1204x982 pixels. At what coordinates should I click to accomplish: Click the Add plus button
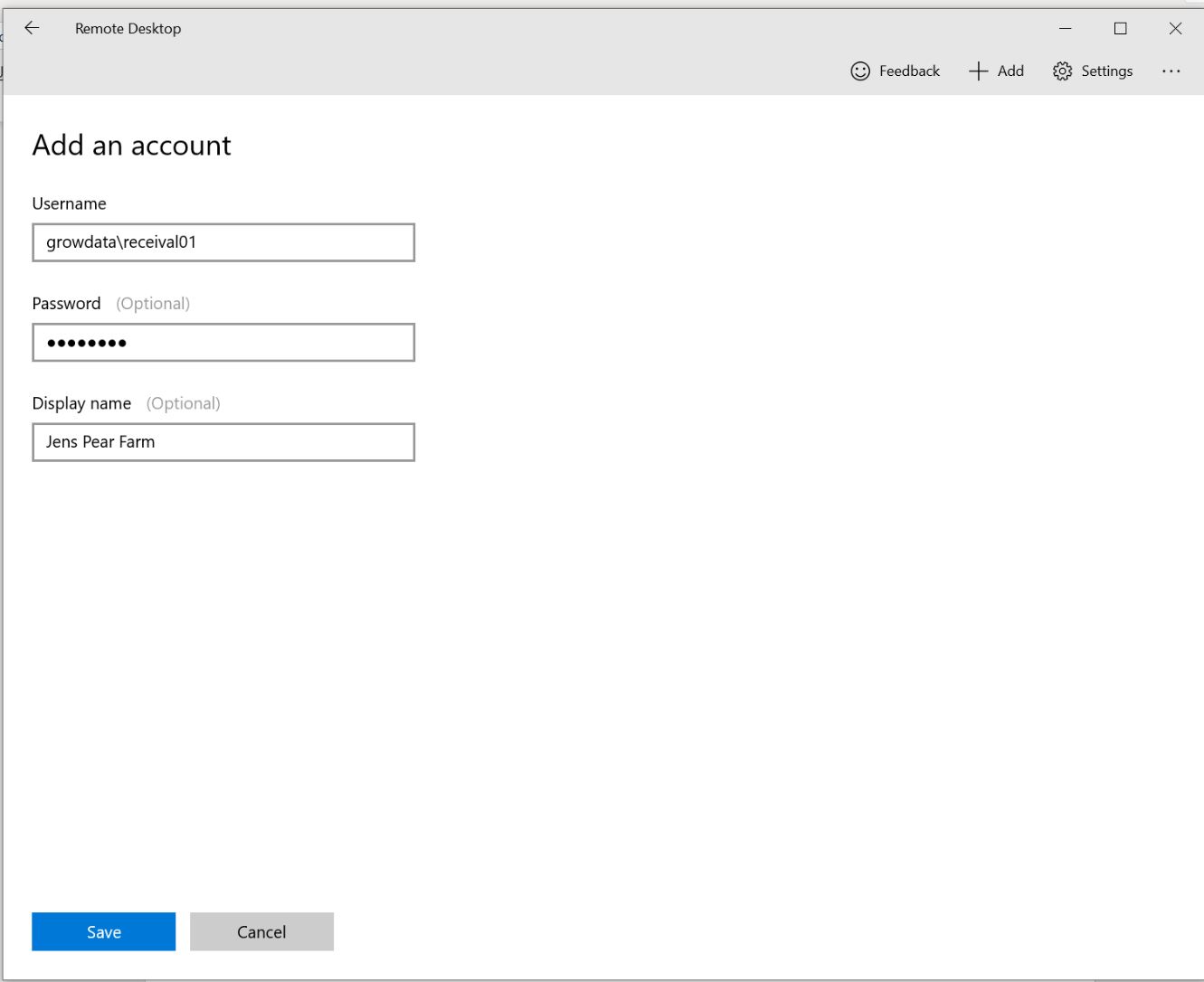[996, 71]
